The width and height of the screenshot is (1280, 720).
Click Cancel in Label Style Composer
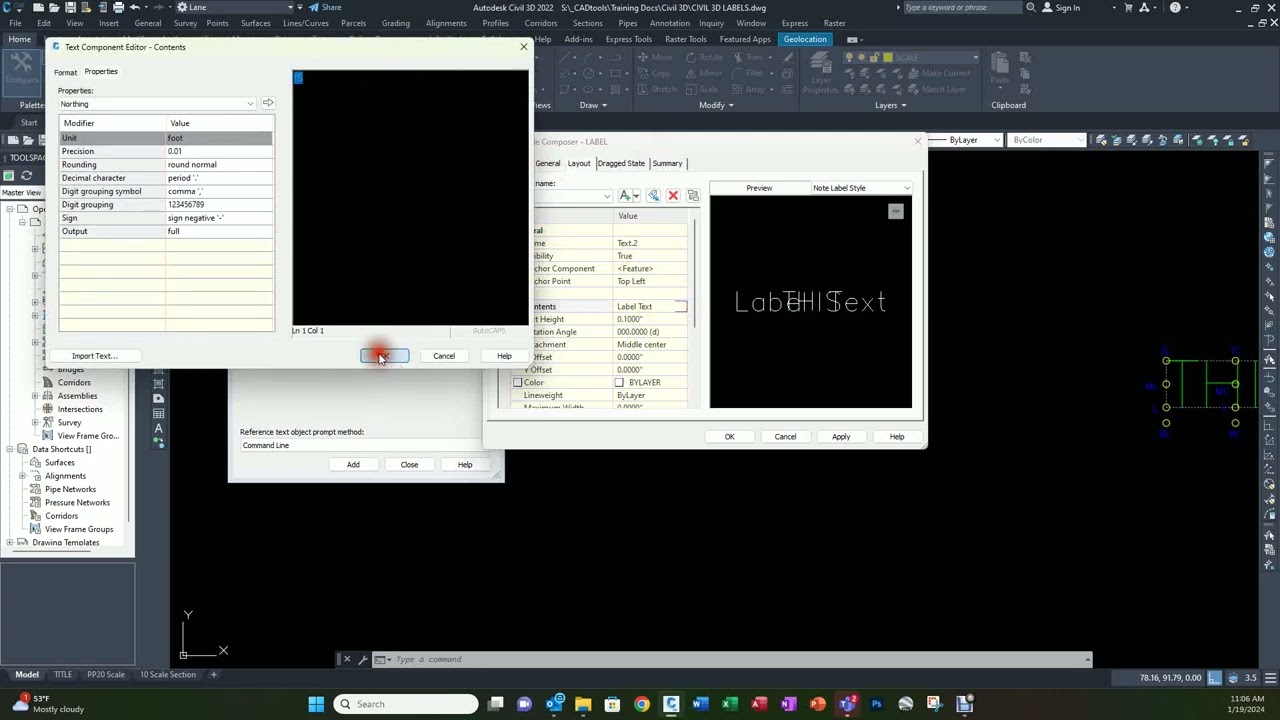click(785, 437)
